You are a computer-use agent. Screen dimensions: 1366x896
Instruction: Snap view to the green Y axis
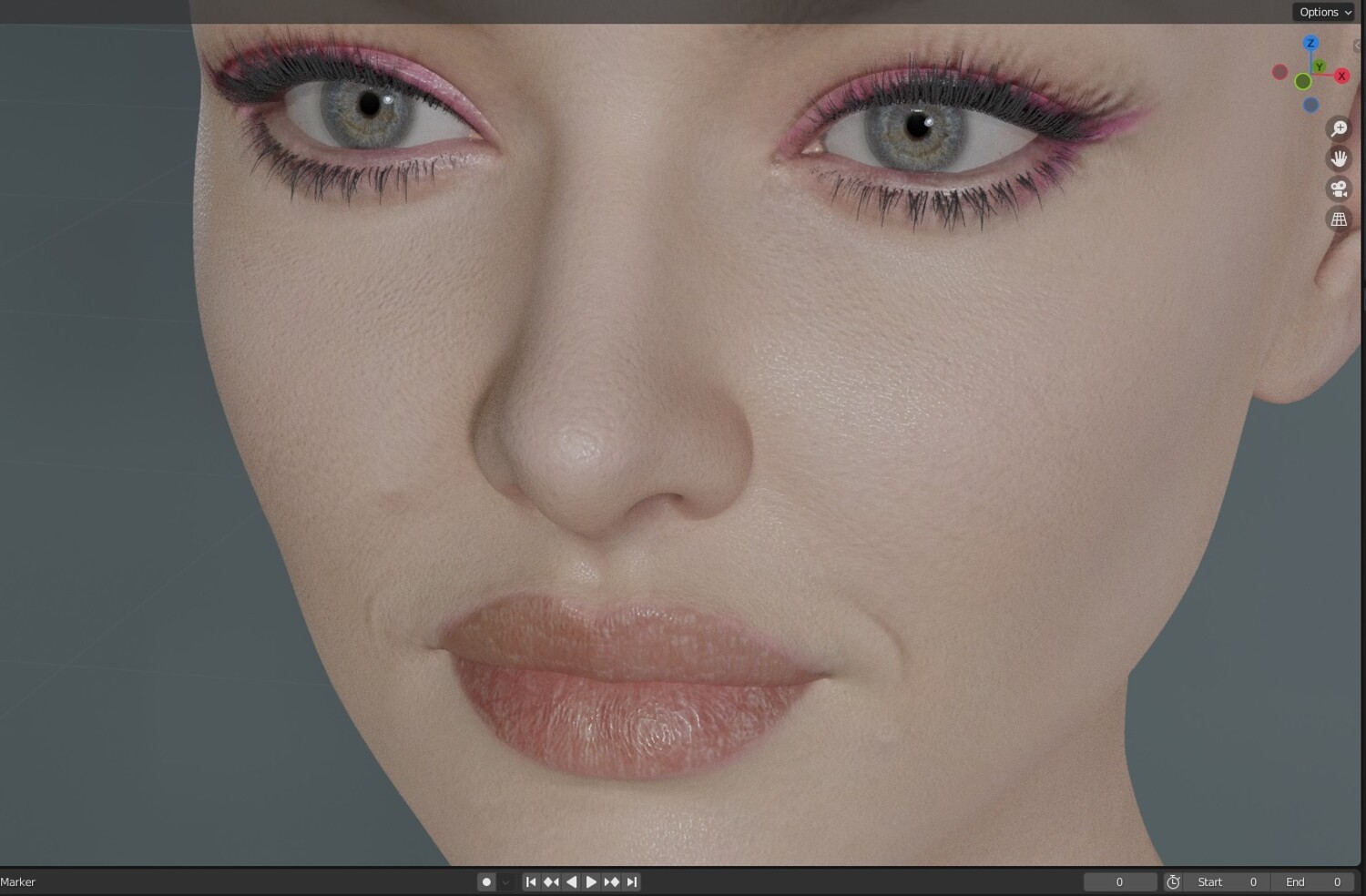click(1319, 66)
